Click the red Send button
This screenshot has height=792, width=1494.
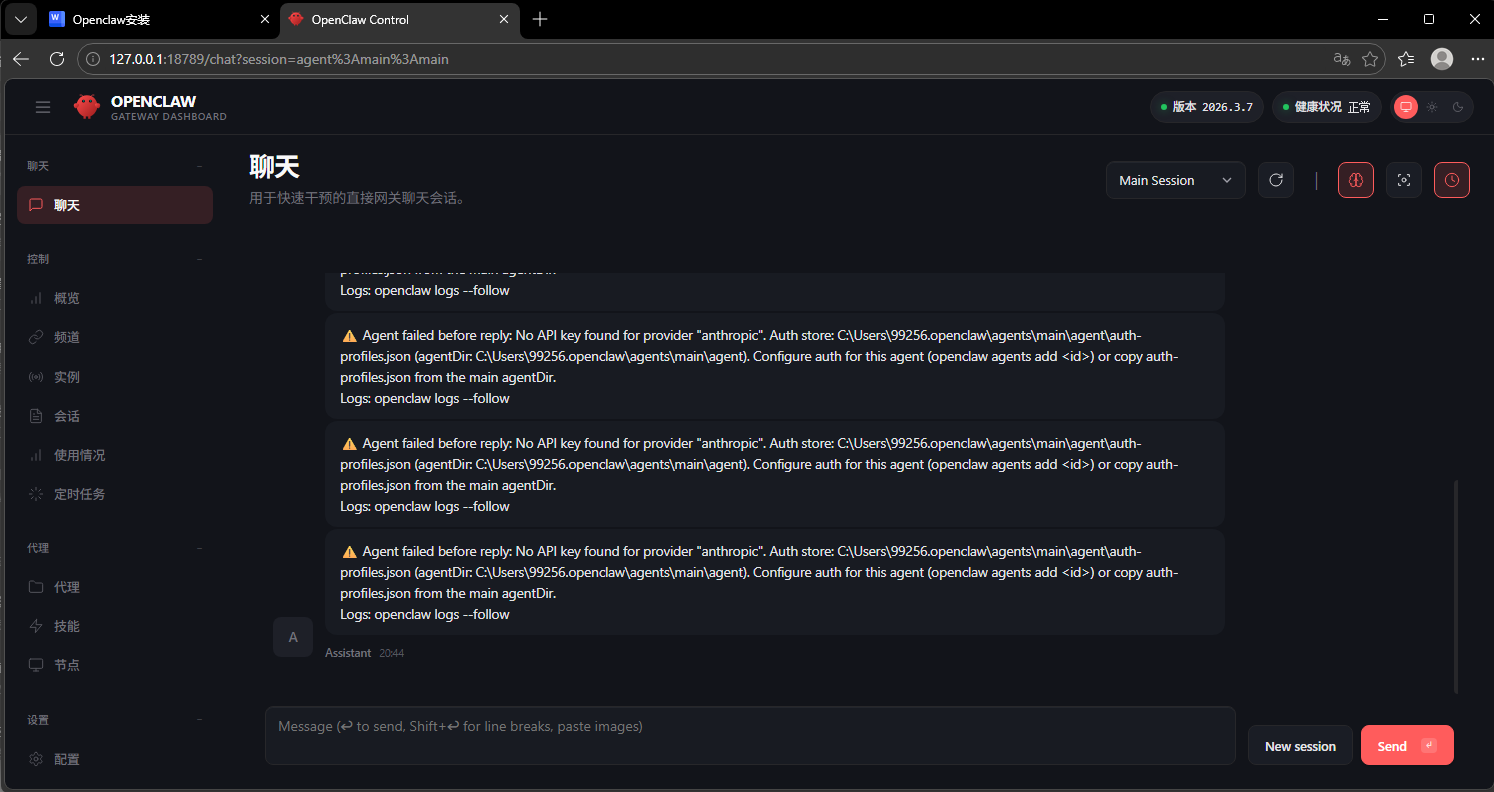coord(1406,746)
